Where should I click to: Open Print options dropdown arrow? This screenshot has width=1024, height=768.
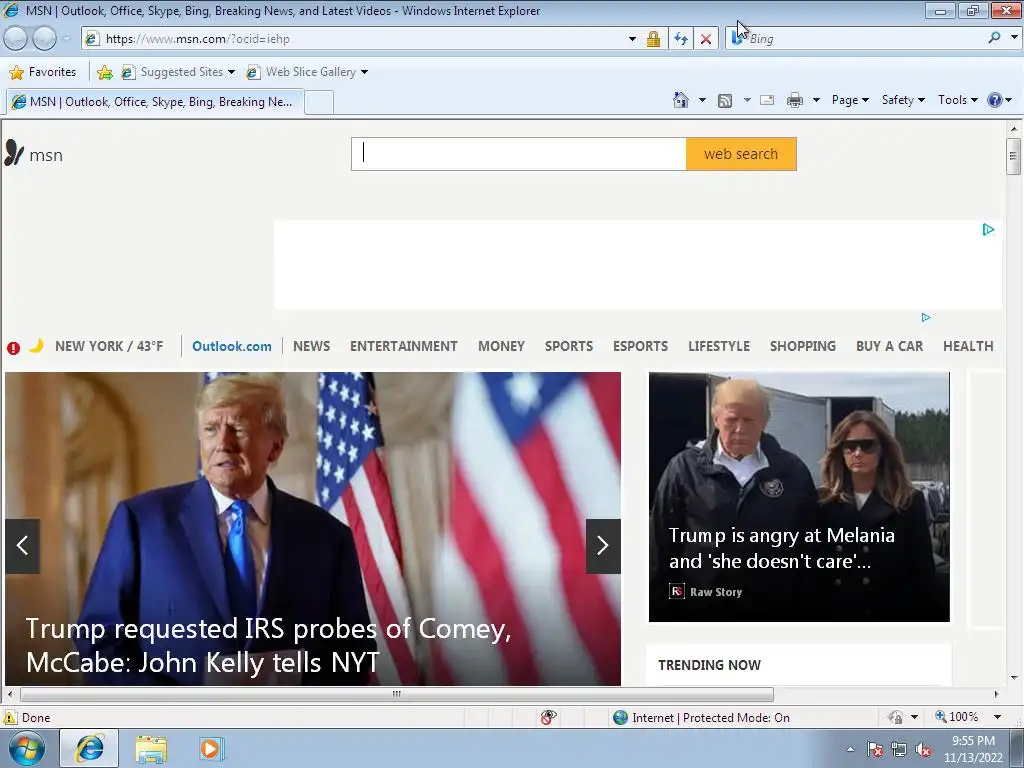816,101
